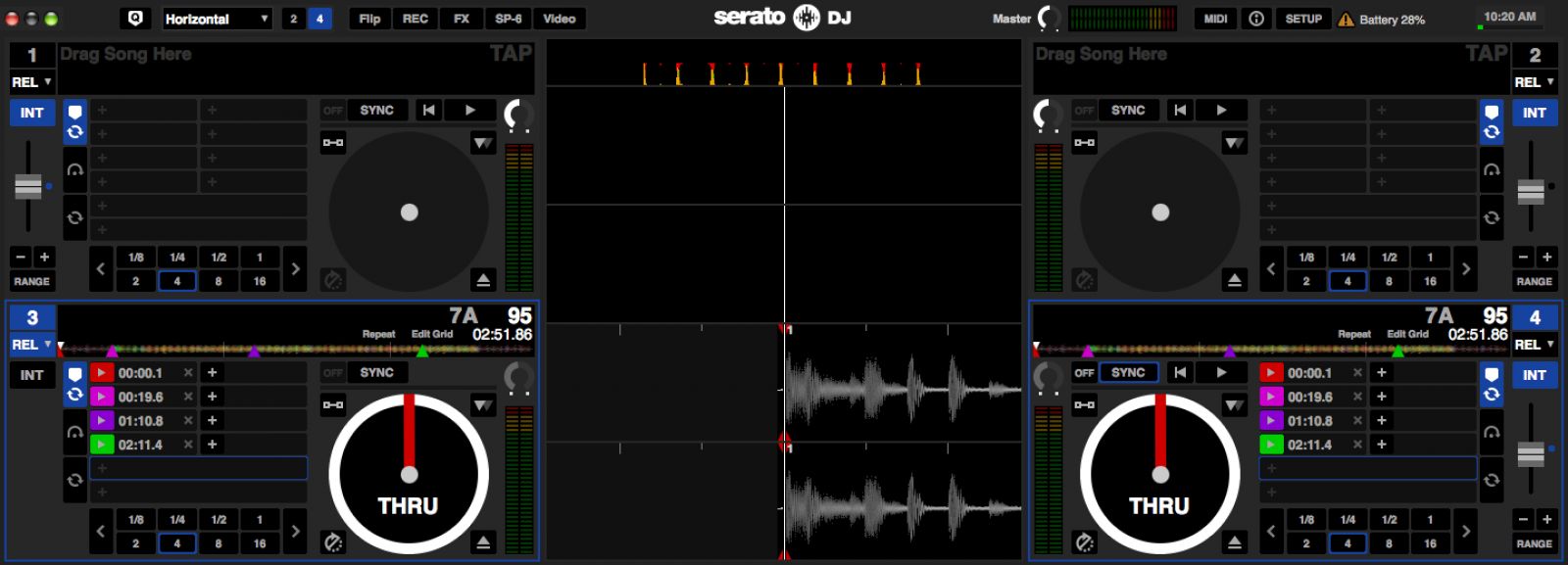Turn sync OFF on deck 1
1568x565 pixels.
[x=333, y=111]
